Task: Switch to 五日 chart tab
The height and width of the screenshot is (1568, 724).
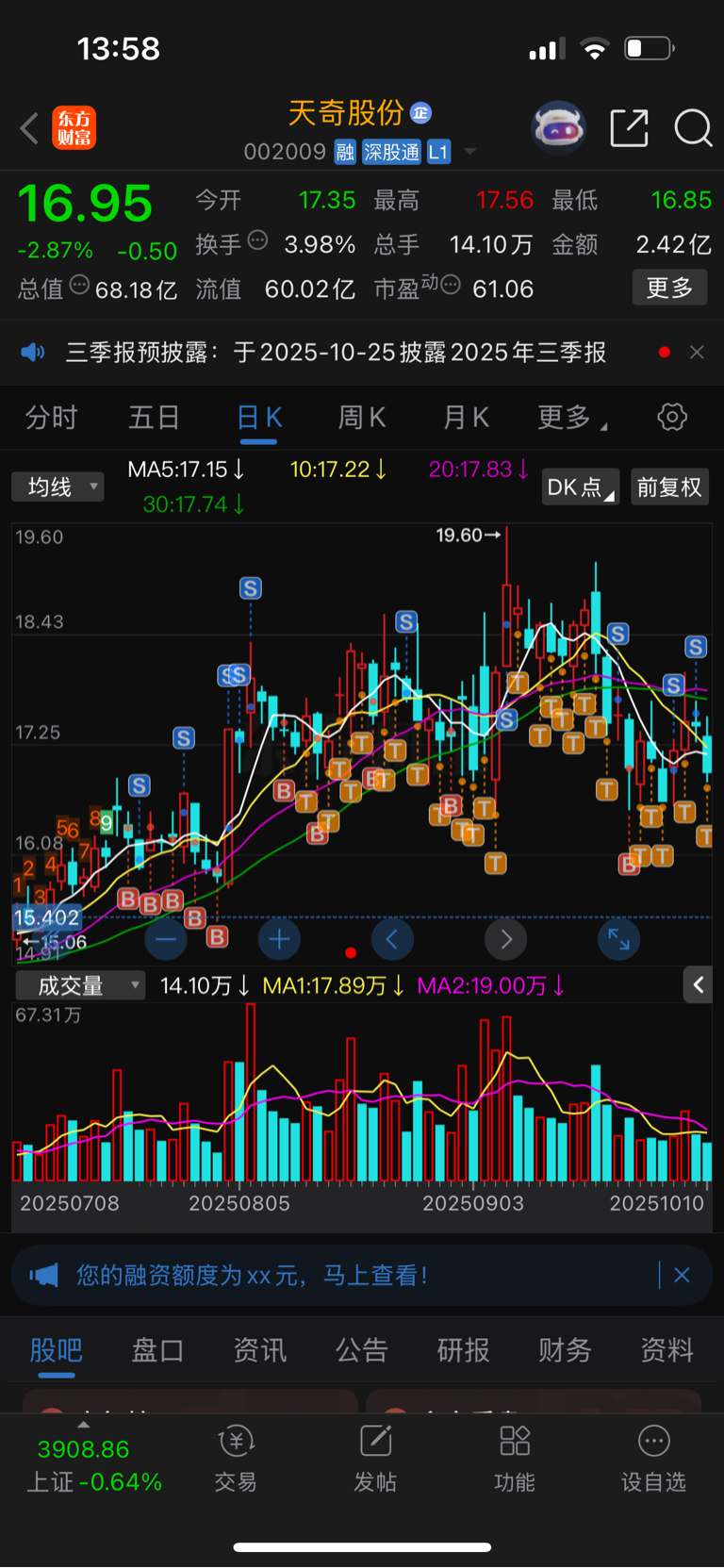Action: [154, 417]
